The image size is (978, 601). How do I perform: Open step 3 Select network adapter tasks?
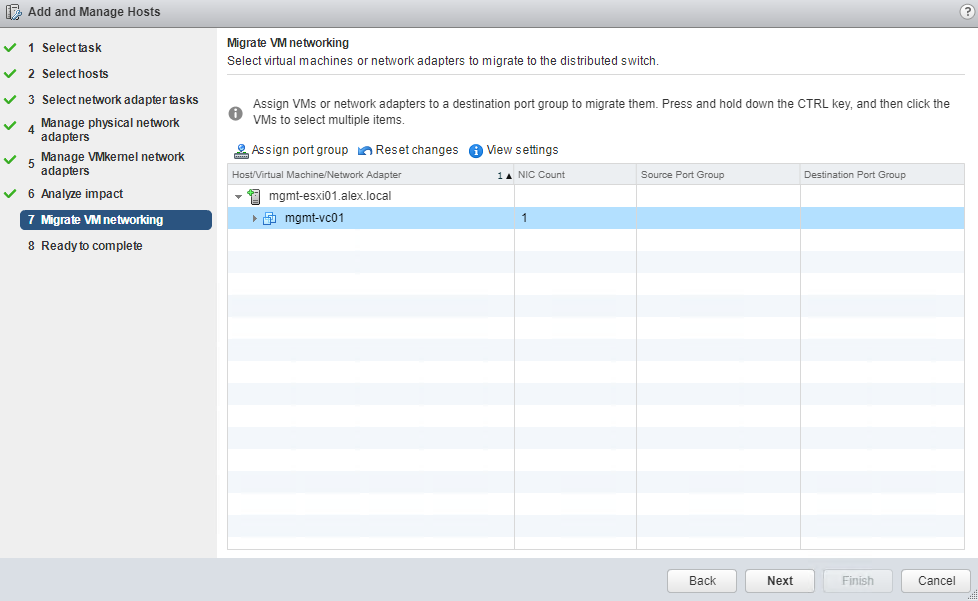click(x=113, y=100)
